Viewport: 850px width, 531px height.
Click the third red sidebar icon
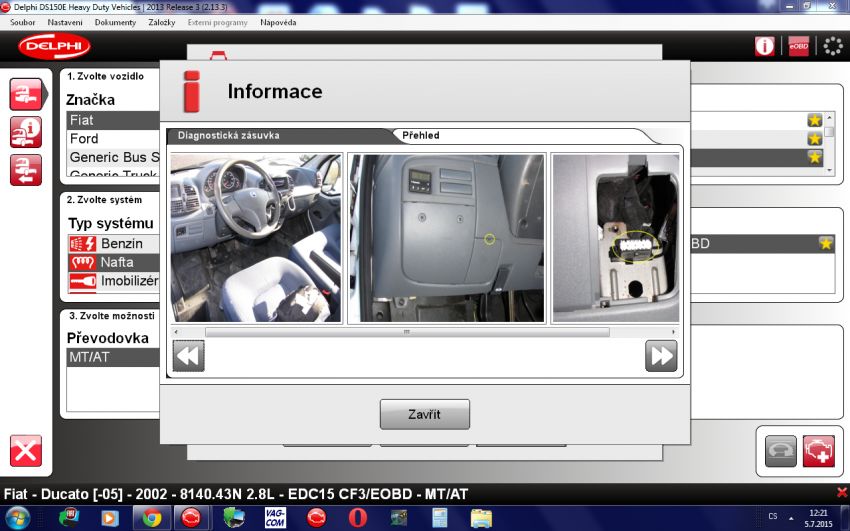(x=26, y=170)
